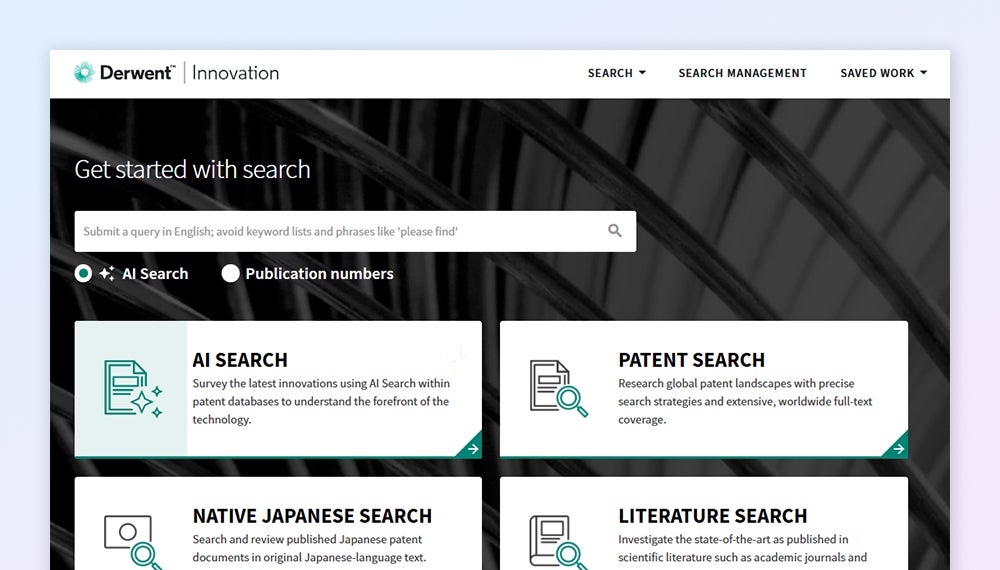Open the NATIVE JAPANESE SEARCH card heading
The height and width of the screenshot is (570, 1000).
pyautogui.click(x=312, y=516)
